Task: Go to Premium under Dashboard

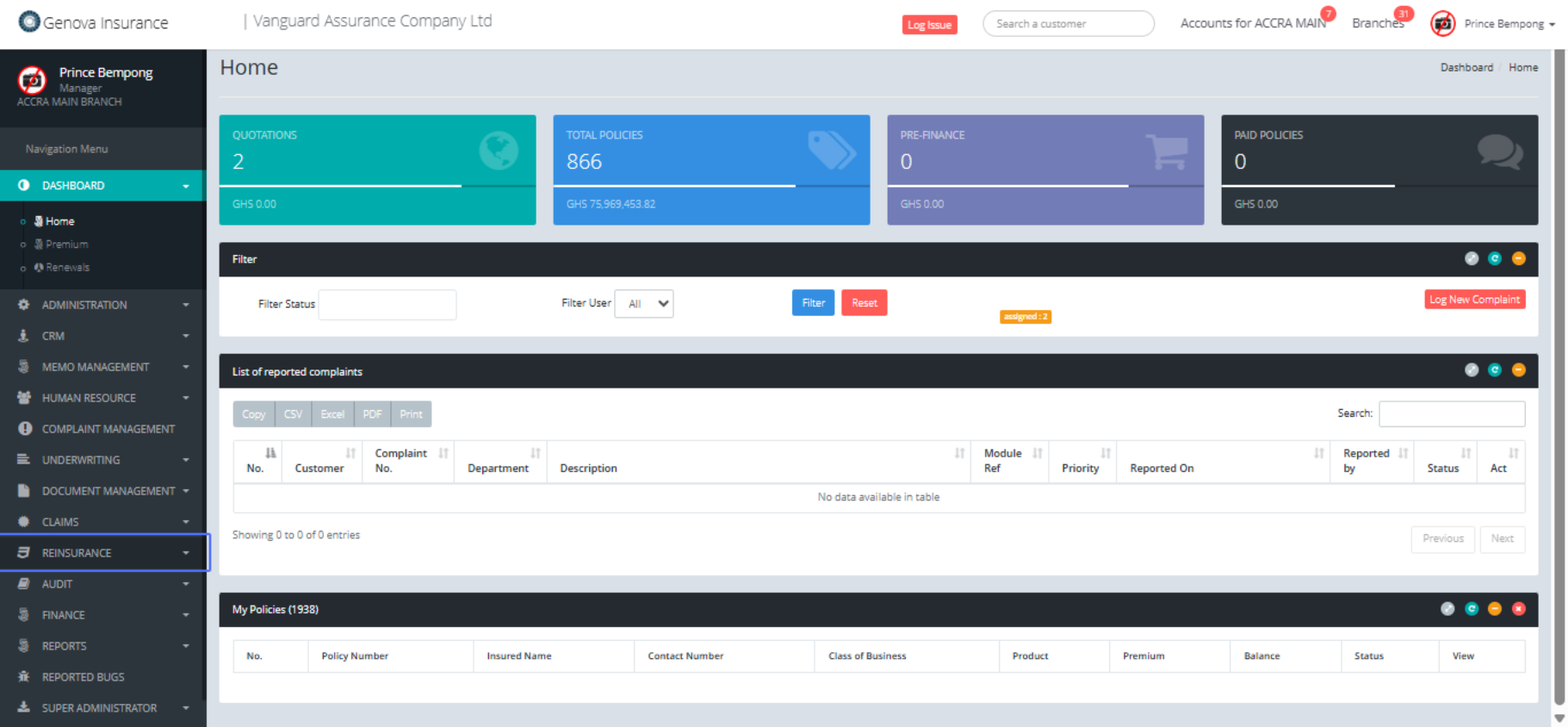Action: (x=66, y=245)
